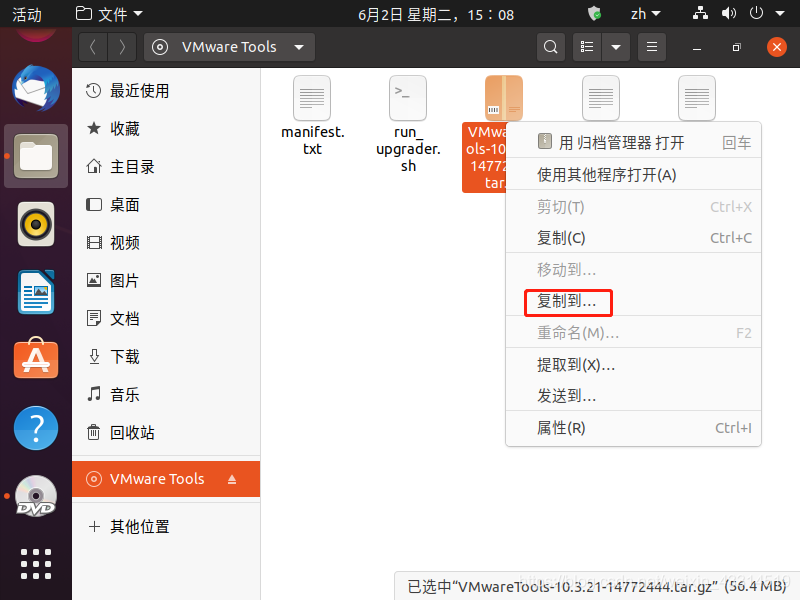The width and height of the screenshot is (800, 600).
Task: Select the run_upgrader.sh script file
Action: [x=408, y=98]
